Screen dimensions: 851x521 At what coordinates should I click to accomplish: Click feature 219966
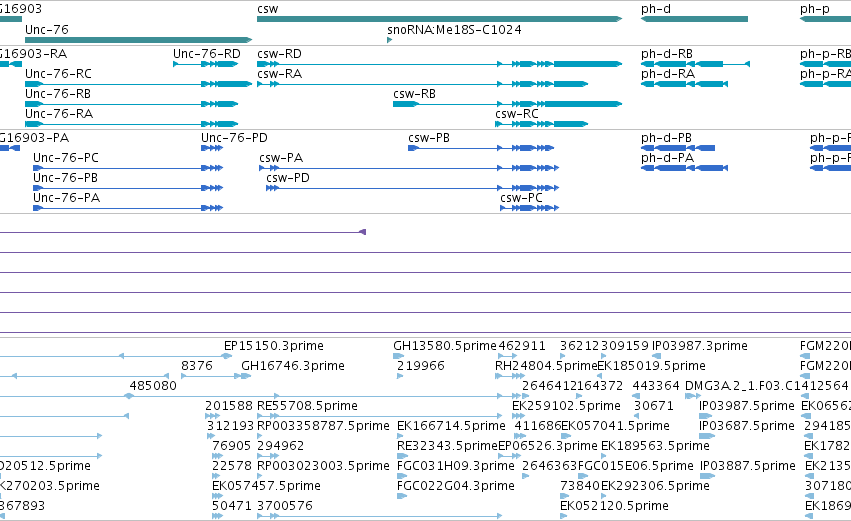pos(421,366)
